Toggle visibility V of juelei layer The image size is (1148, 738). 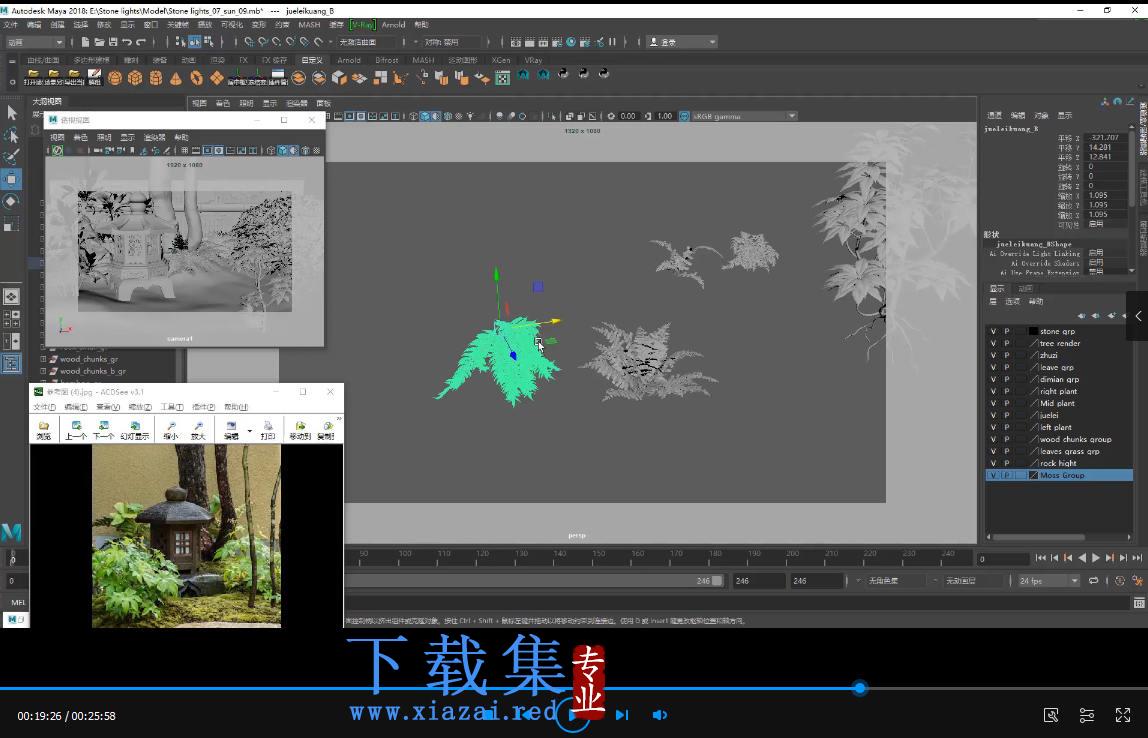coord(994,415)
